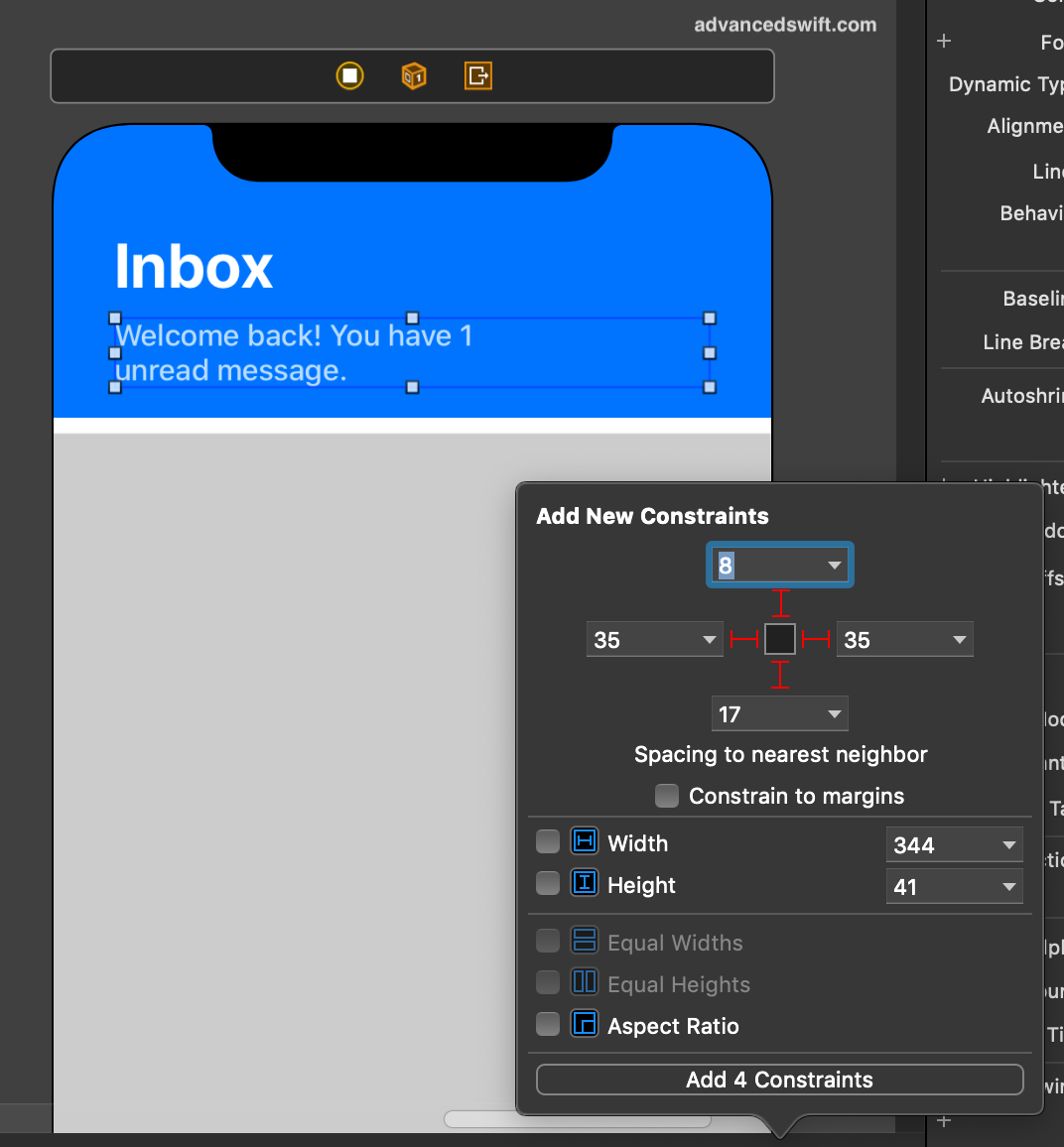Image resolution: width=1064 pixels, height=1147 pixels.
Task: Check the Width constraint checkbox
Action: point(547,840)
